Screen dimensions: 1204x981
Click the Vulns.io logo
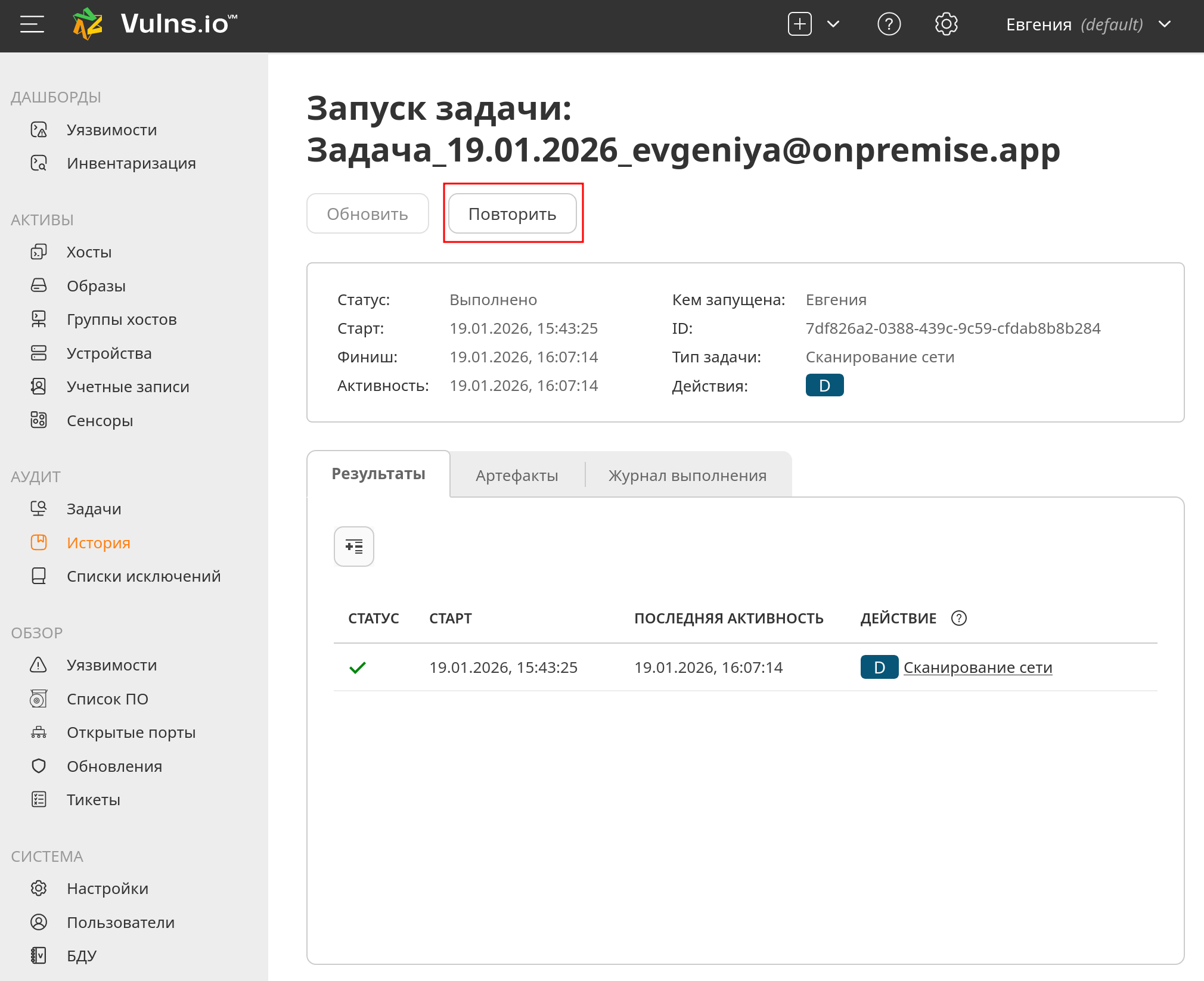pos(155,24)
